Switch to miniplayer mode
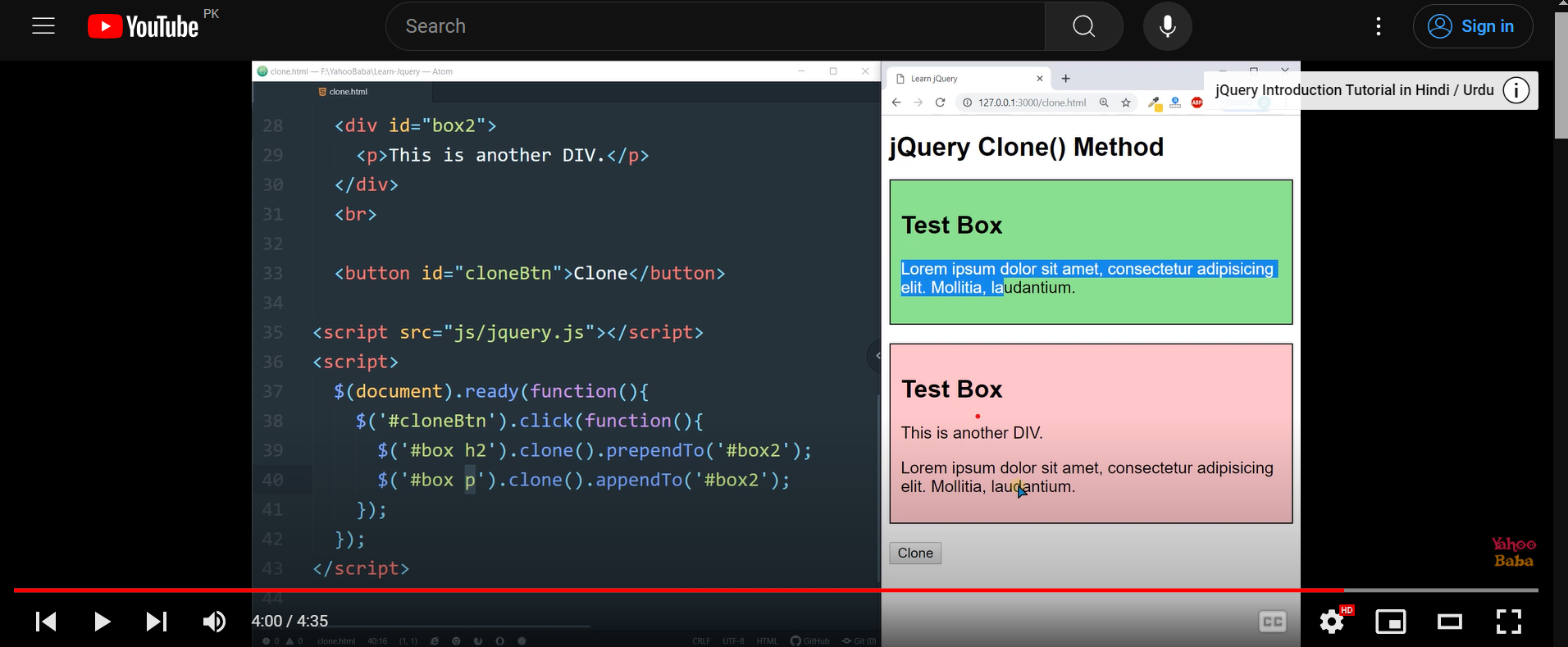Viewport: 1568px width, 647px height. pos(1390,622)
